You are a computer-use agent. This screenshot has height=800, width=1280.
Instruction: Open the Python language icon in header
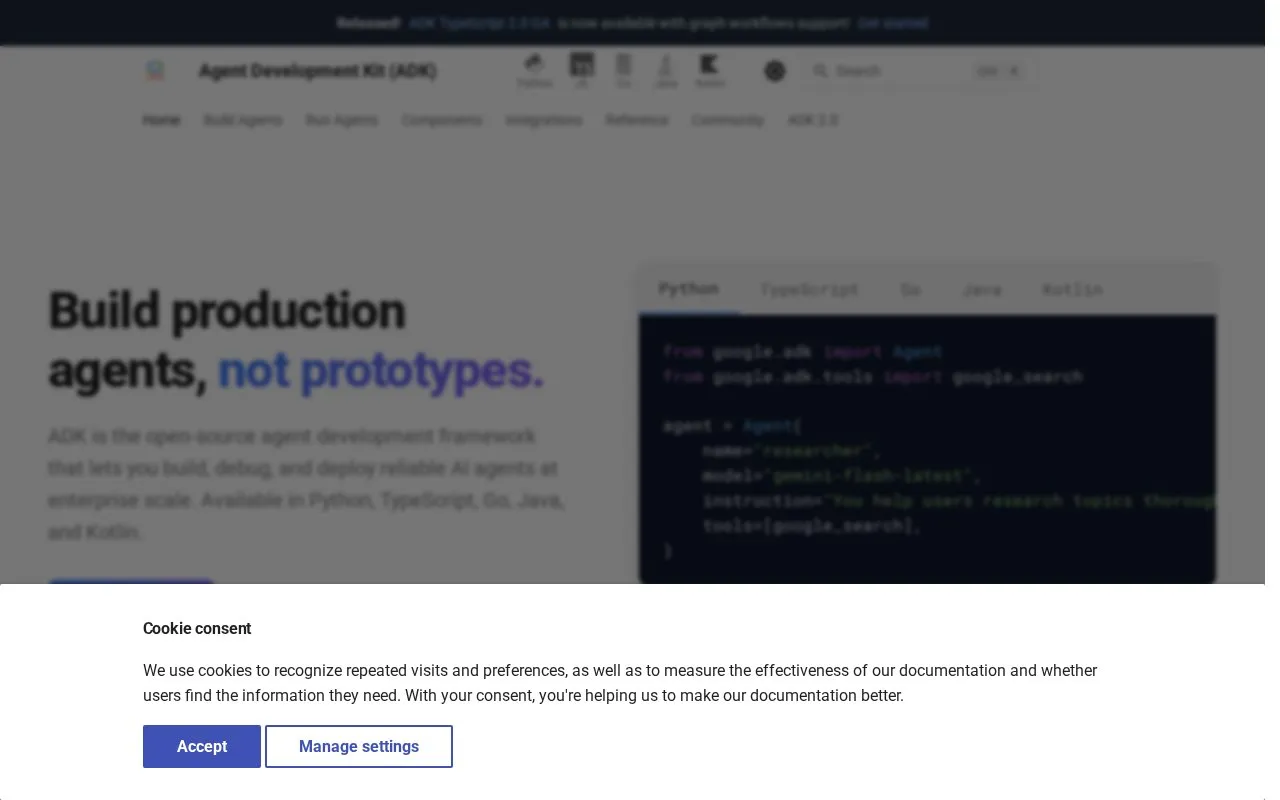[535, 71]
